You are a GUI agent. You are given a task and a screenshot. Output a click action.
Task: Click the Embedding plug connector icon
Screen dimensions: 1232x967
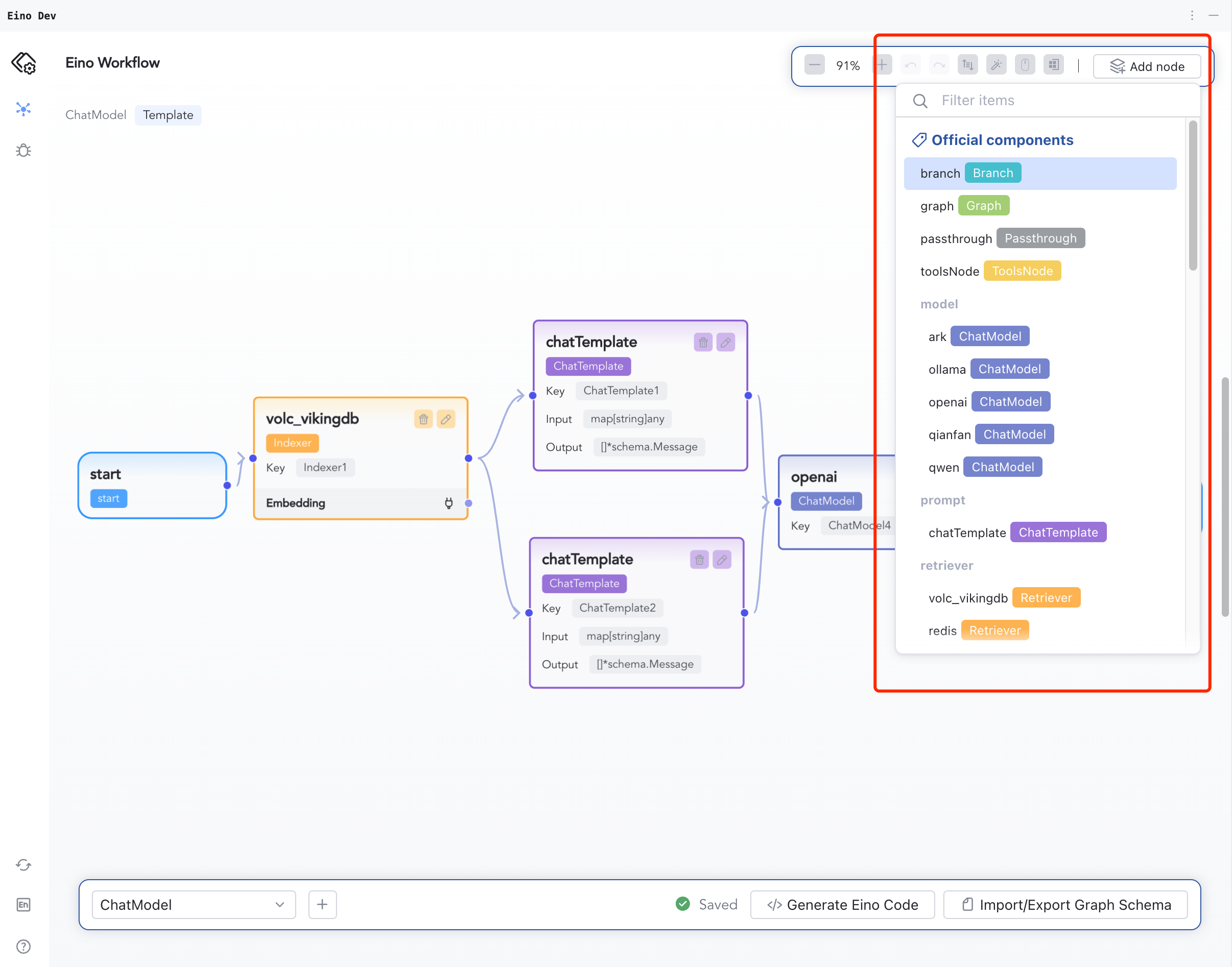(448, 503)
